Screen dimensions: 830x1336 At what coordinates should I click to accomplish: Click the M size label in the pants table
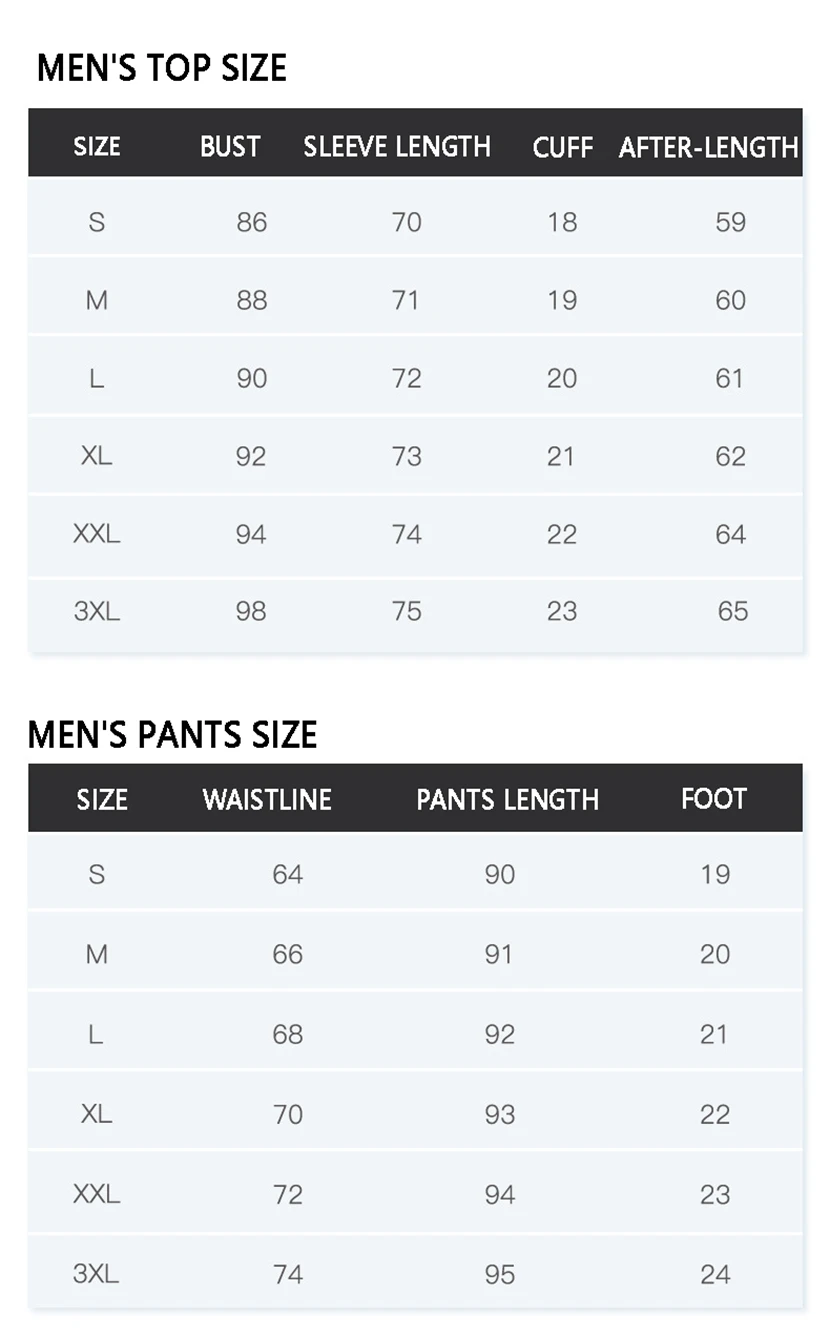pos(97,954)
